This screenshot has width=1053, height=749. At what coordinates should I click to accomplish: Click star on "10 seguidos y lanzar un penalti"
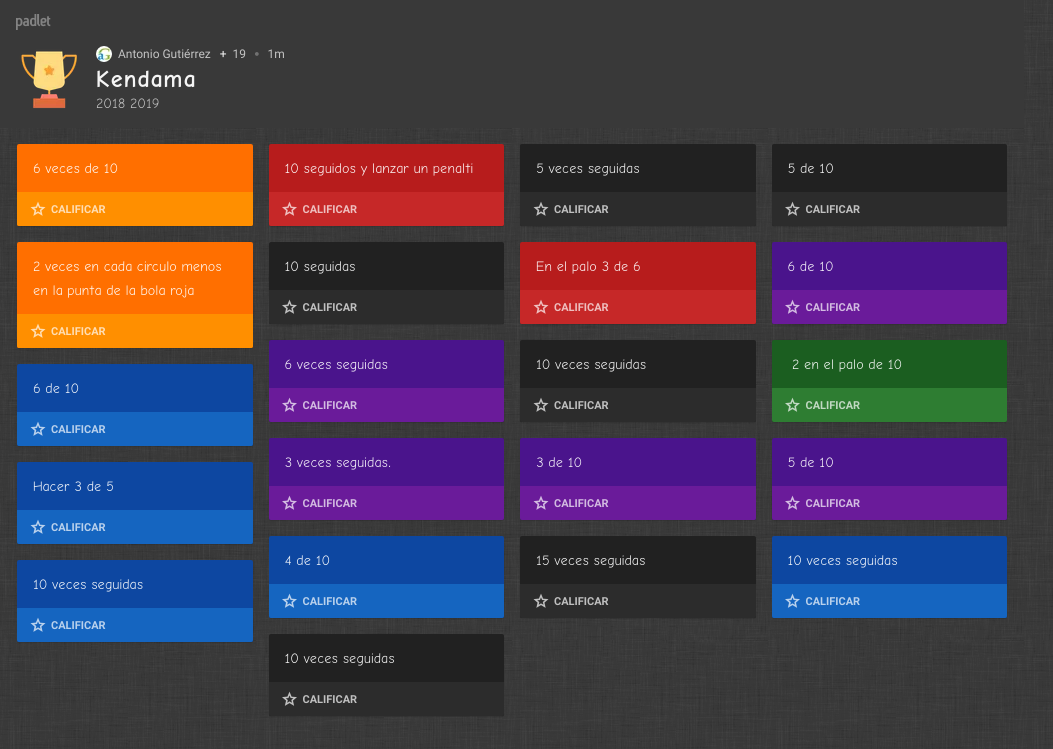point(290,209)
